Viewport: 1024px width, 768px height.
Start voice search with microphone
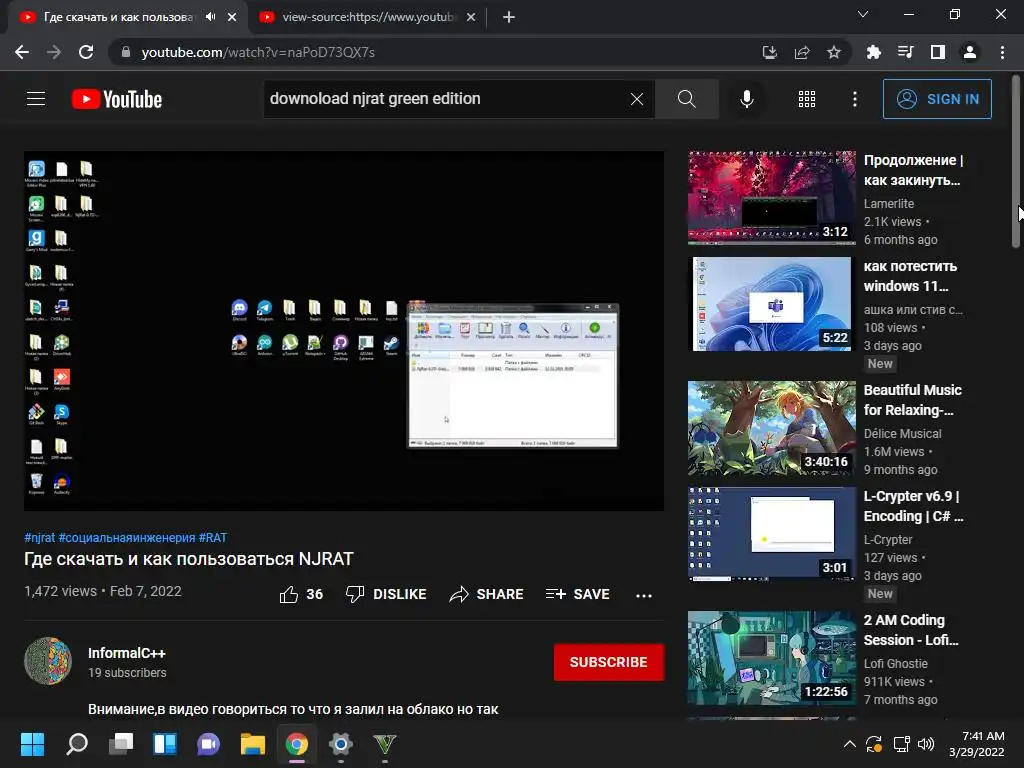coord(746,99)
